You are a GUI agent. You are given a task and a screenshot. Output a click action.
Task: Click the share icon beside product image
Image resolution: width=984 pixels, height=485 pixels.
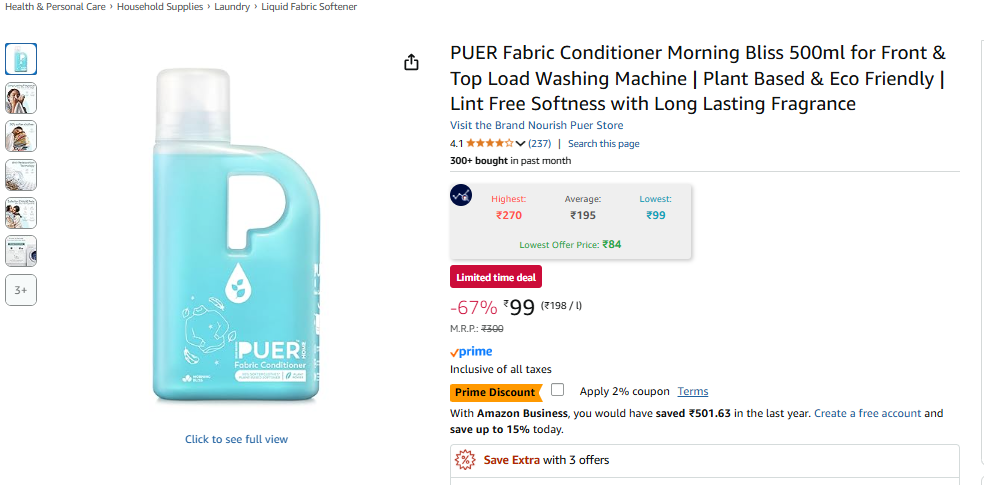click(x=411, y=63)
